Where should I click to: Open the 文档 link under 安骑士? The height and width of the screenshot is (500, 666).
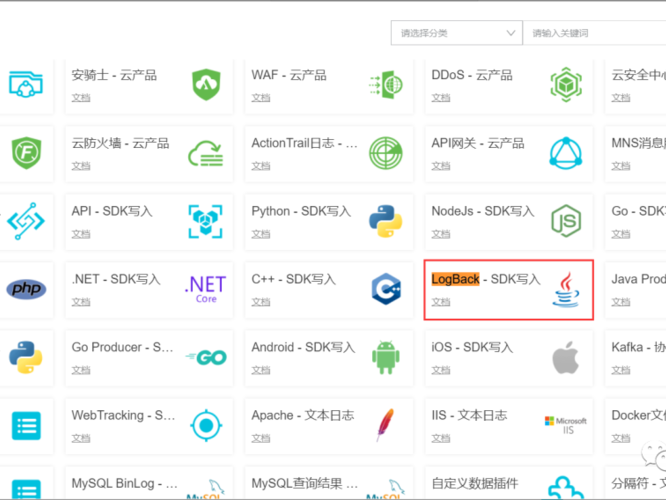pos(81,98)
